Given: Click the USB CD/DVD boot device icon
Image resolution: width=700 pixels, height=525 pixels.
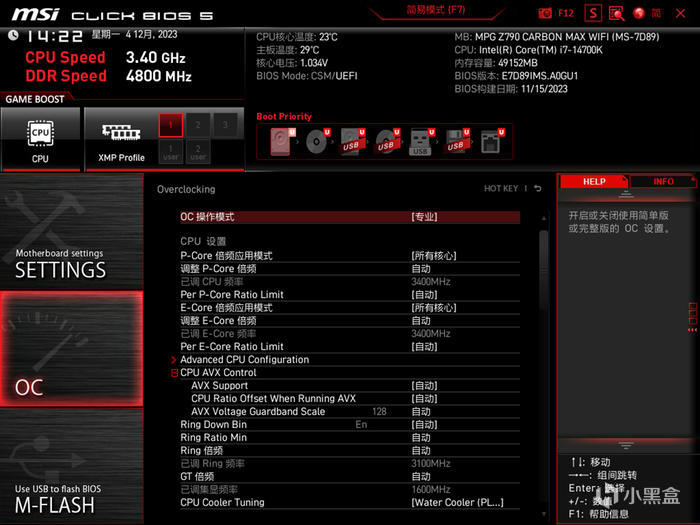Looking at the screenshot, I should [387, 142].
